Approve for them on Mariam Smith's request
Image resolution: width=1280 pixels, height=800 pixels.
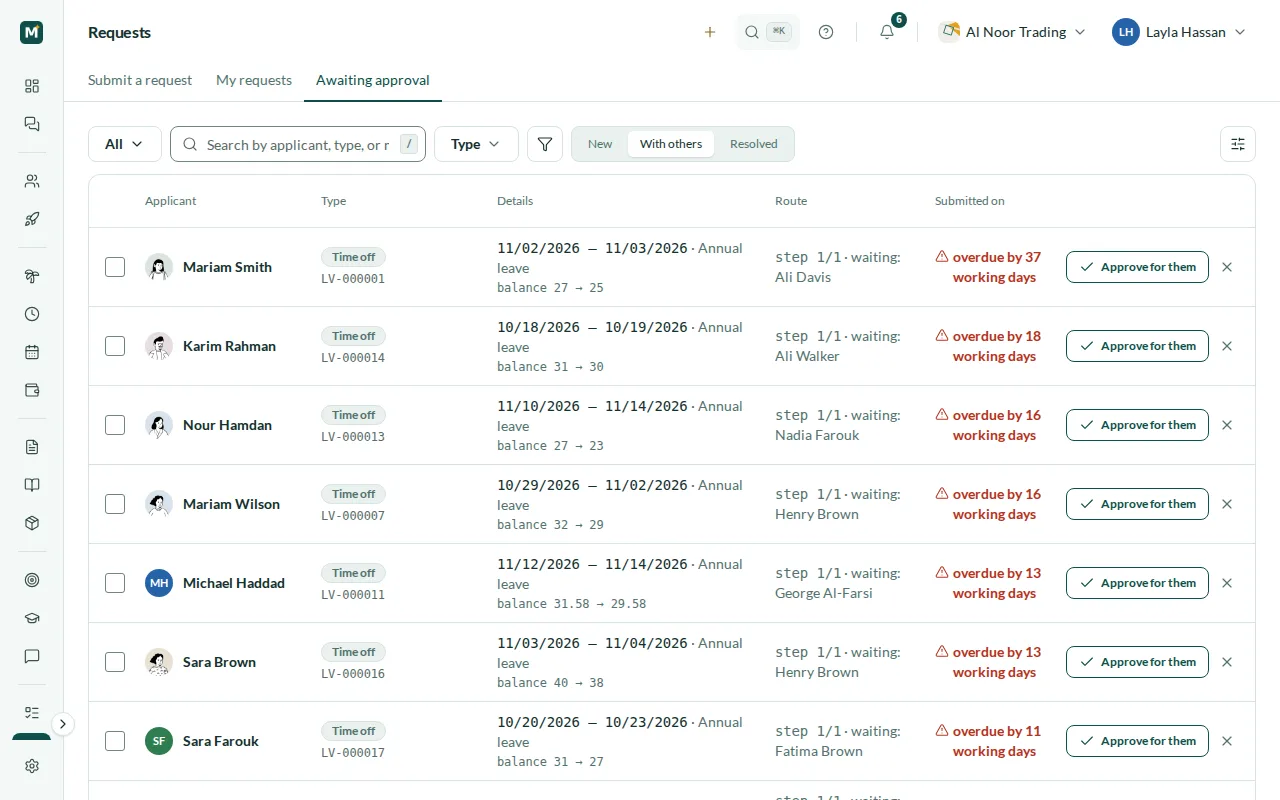[x=1137, y=267]
